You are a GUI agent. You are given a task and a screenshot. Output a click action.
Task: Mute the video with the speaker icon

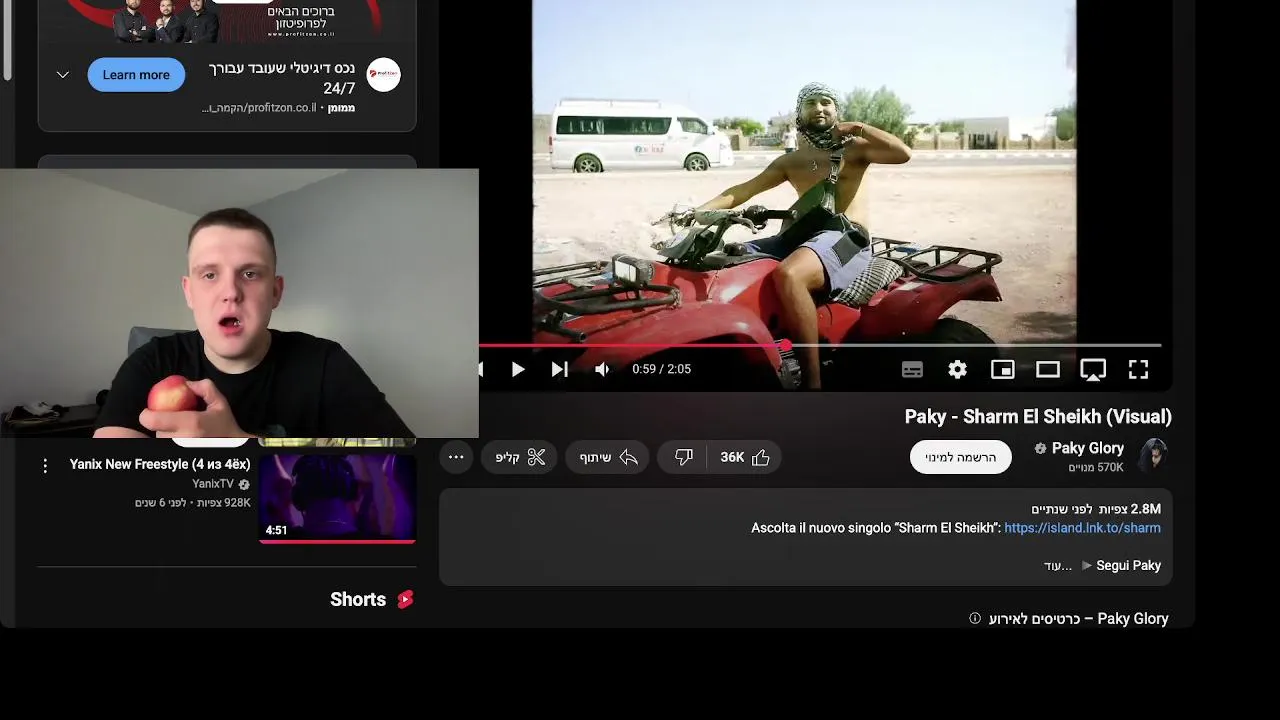coord(602,370)
